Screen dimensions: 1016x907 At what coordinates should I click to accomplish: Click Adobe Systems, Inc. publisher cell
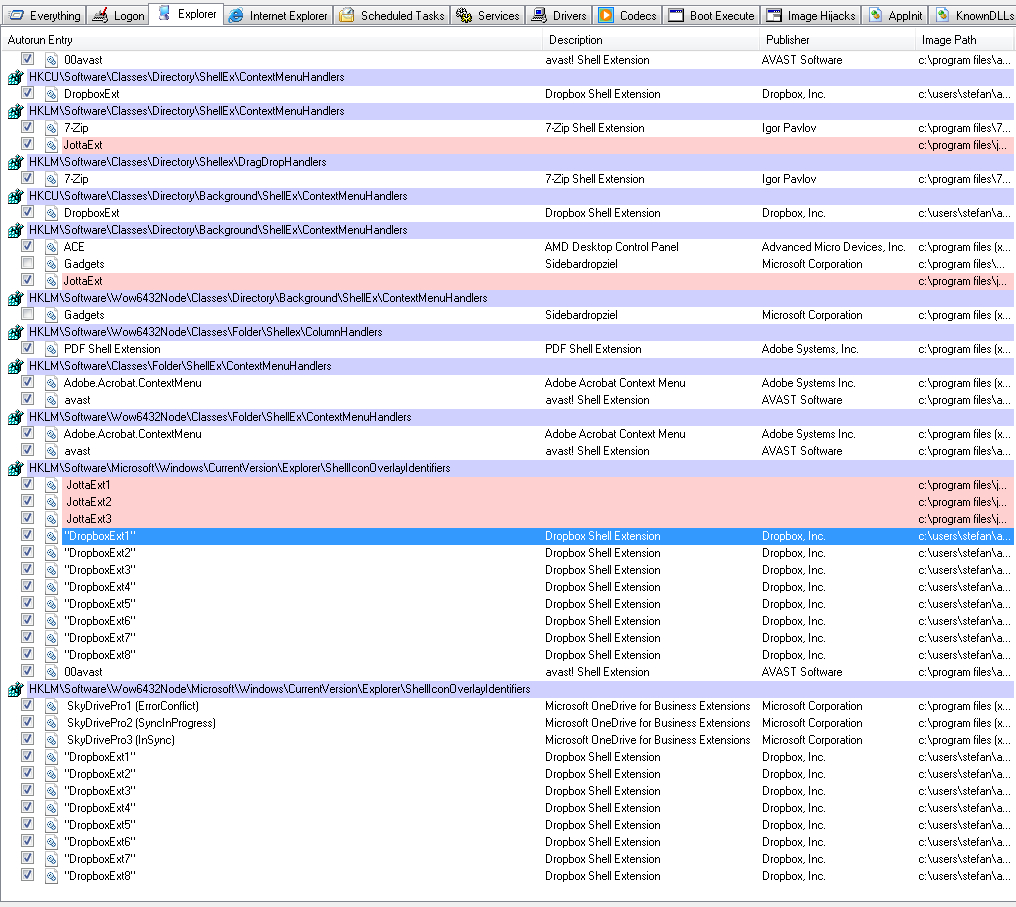tap(810, 349)
